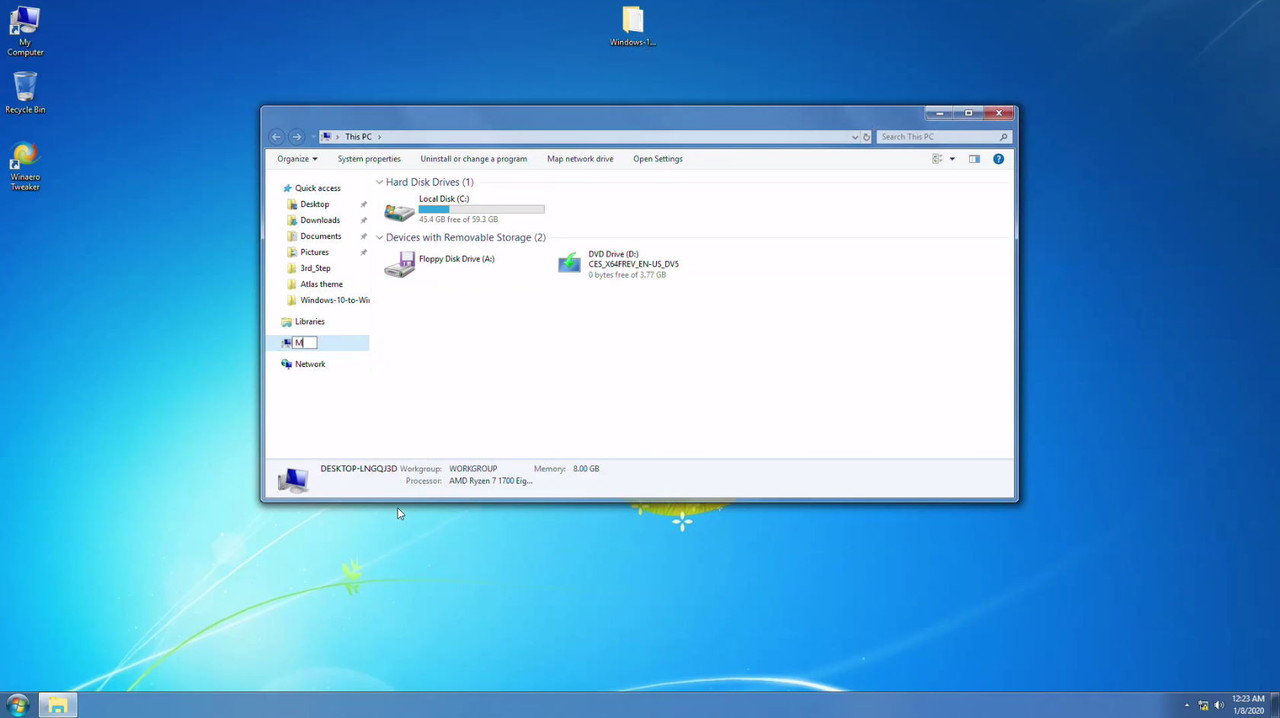1280x718 pixels.
Task: Toggle the preview pane icon
Action: pos(974,159)
